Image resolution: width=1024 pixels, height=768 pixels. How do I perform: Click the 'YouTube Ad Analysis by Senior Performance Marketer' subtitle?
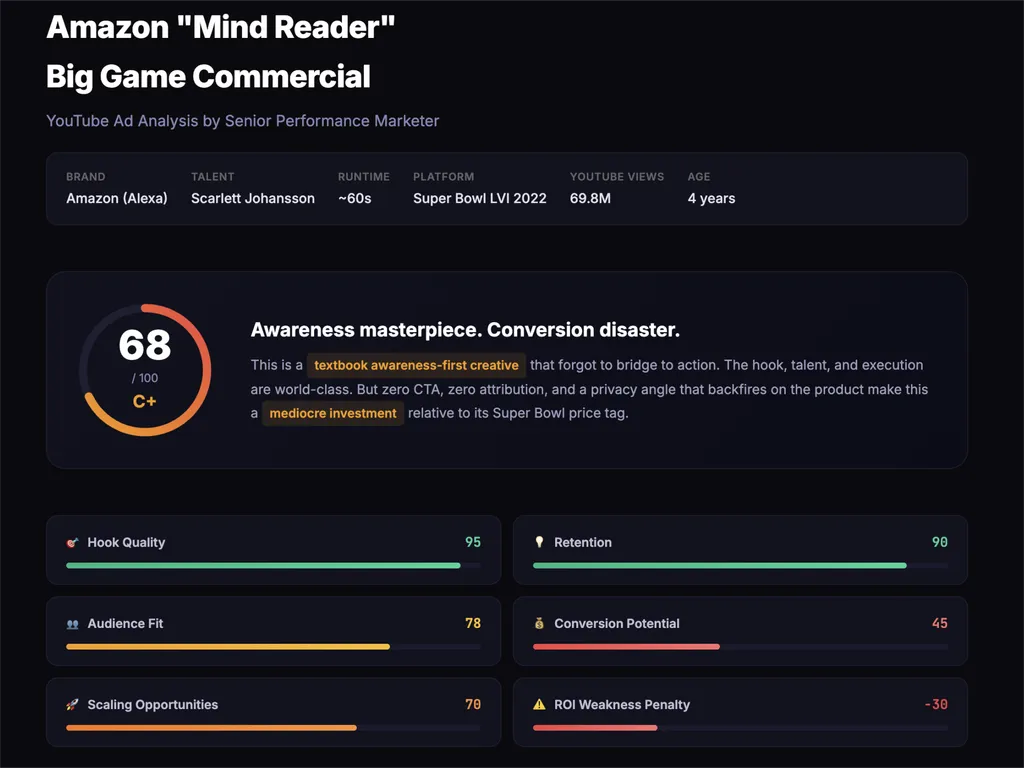[x=242, y=121]
